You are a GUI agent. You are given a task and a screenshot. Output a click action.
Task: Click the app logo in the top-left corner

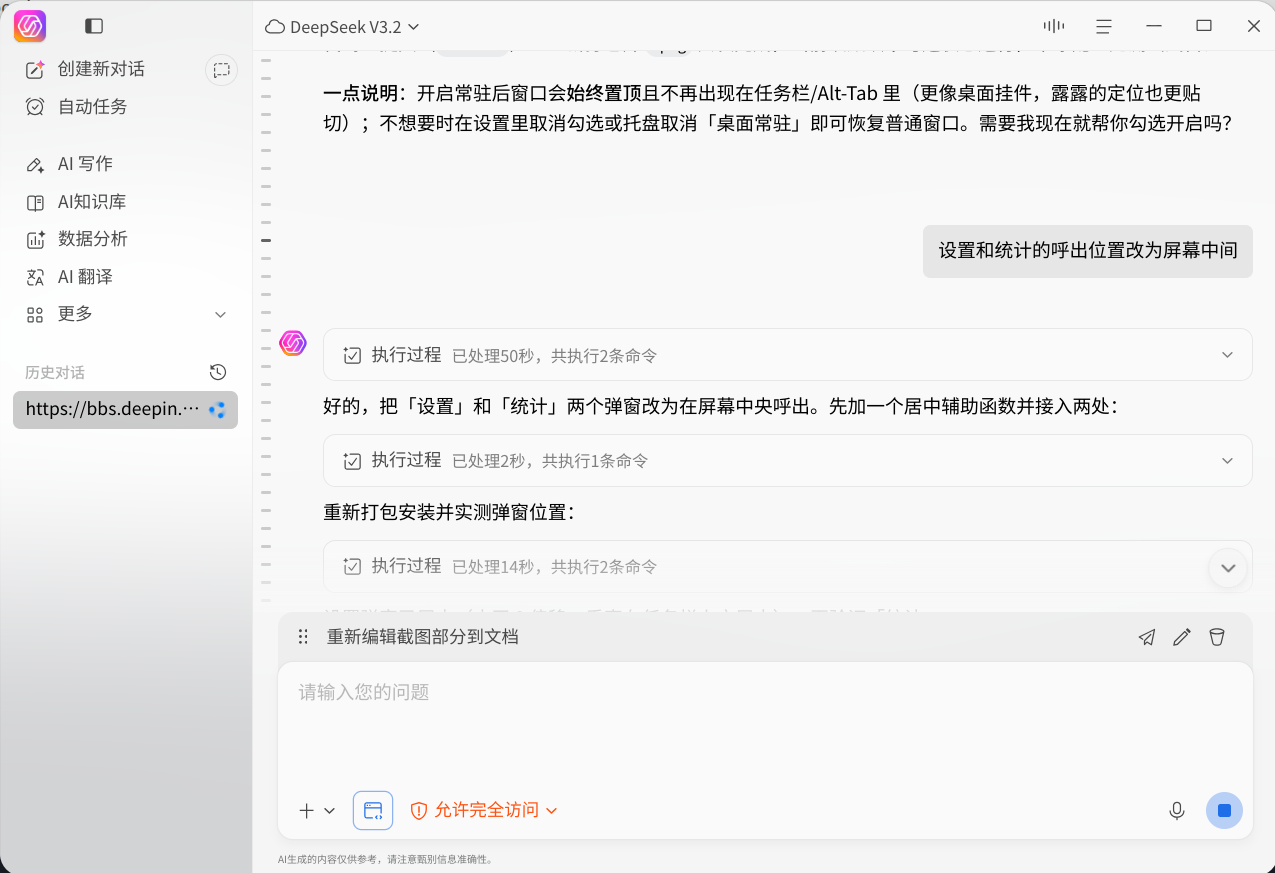coord(30,26)
